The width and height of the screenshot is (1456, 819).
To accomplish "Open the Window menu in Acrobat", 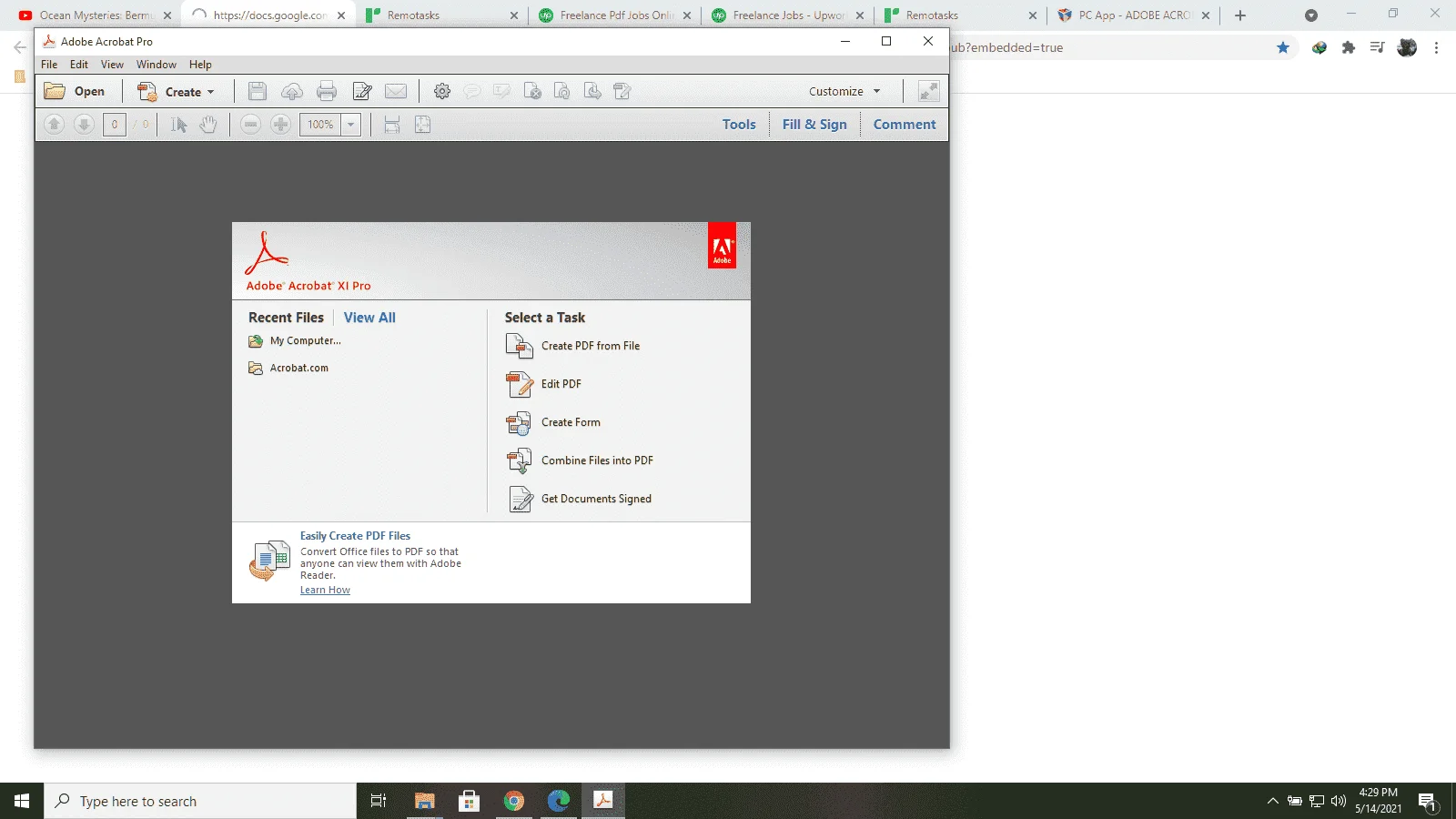I will point(157,65).
